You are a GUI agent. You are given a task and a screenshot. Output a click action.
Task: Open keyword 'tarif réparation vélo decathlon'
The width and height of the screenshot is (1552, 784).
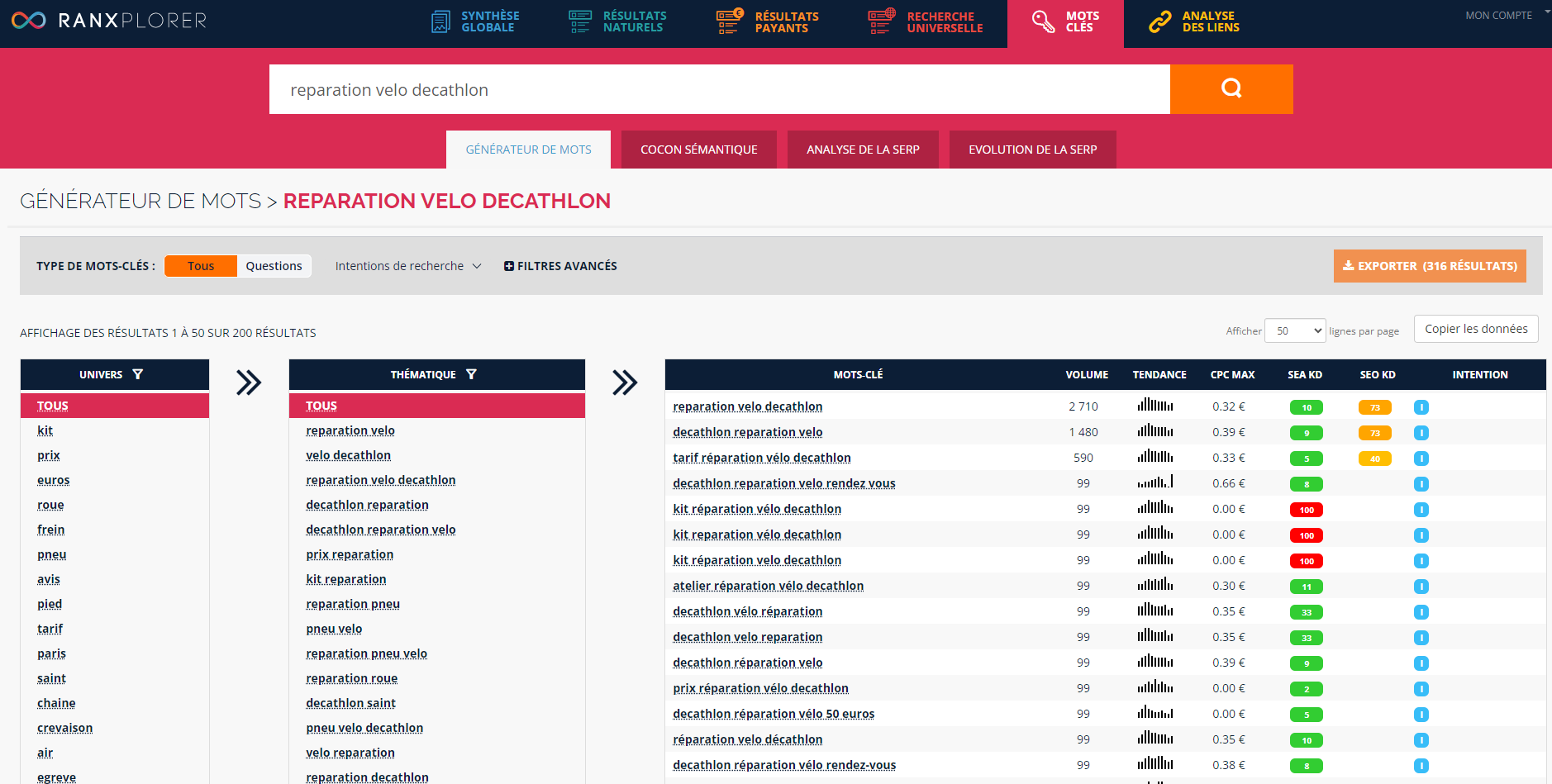762,458
